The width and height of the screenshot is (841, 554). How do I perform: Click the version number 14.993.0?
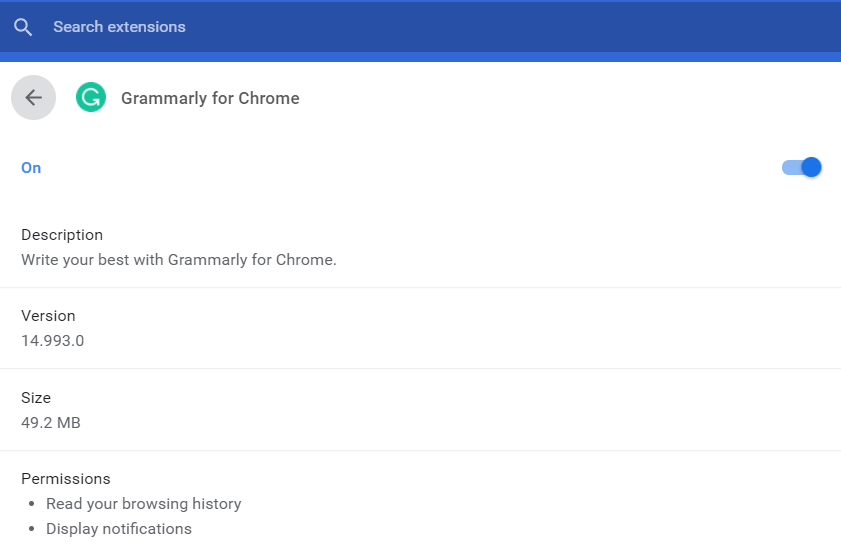click(53, 341)
